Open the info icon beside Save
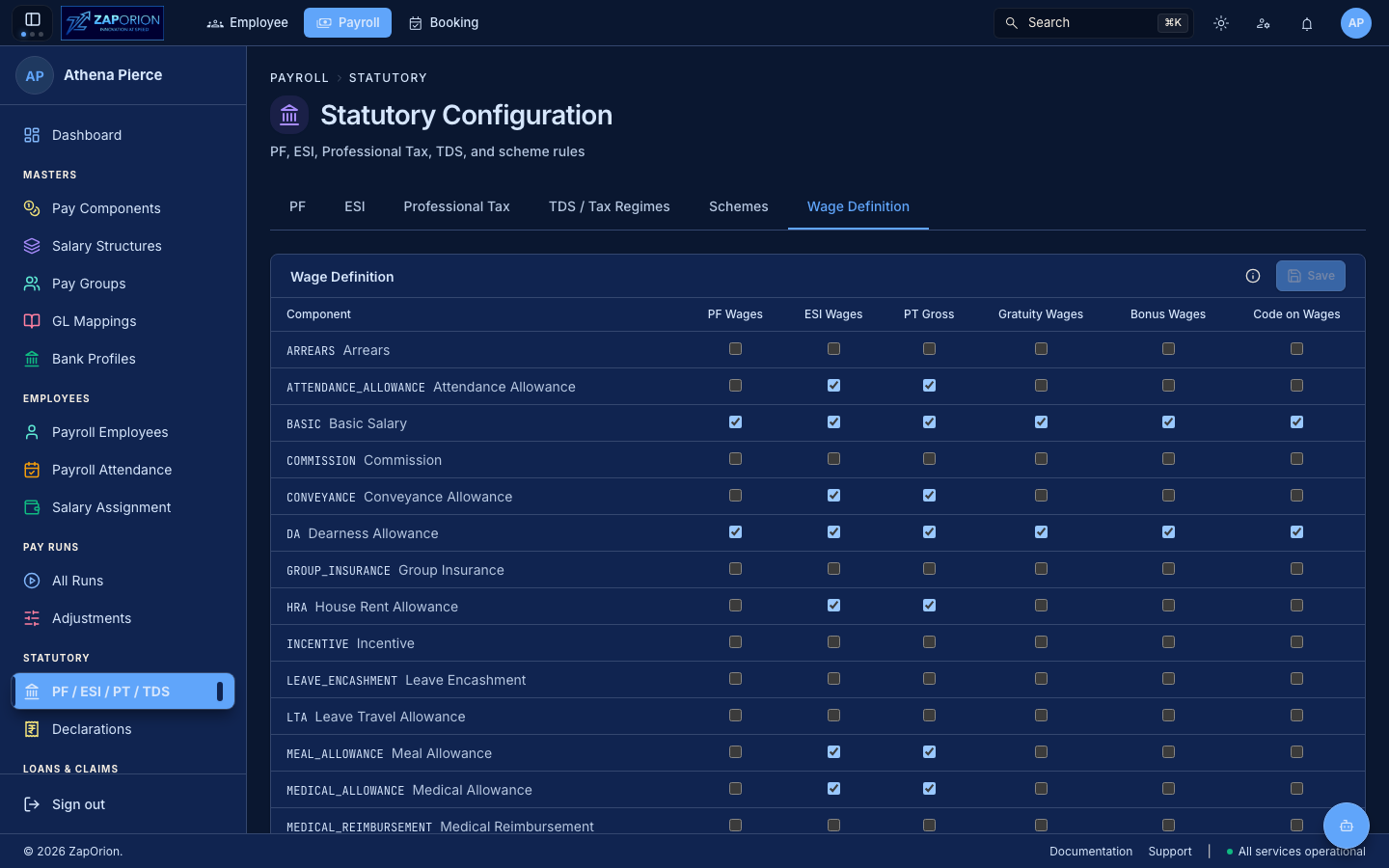This screenshot has width=1389, height=868. point(1253,276)
